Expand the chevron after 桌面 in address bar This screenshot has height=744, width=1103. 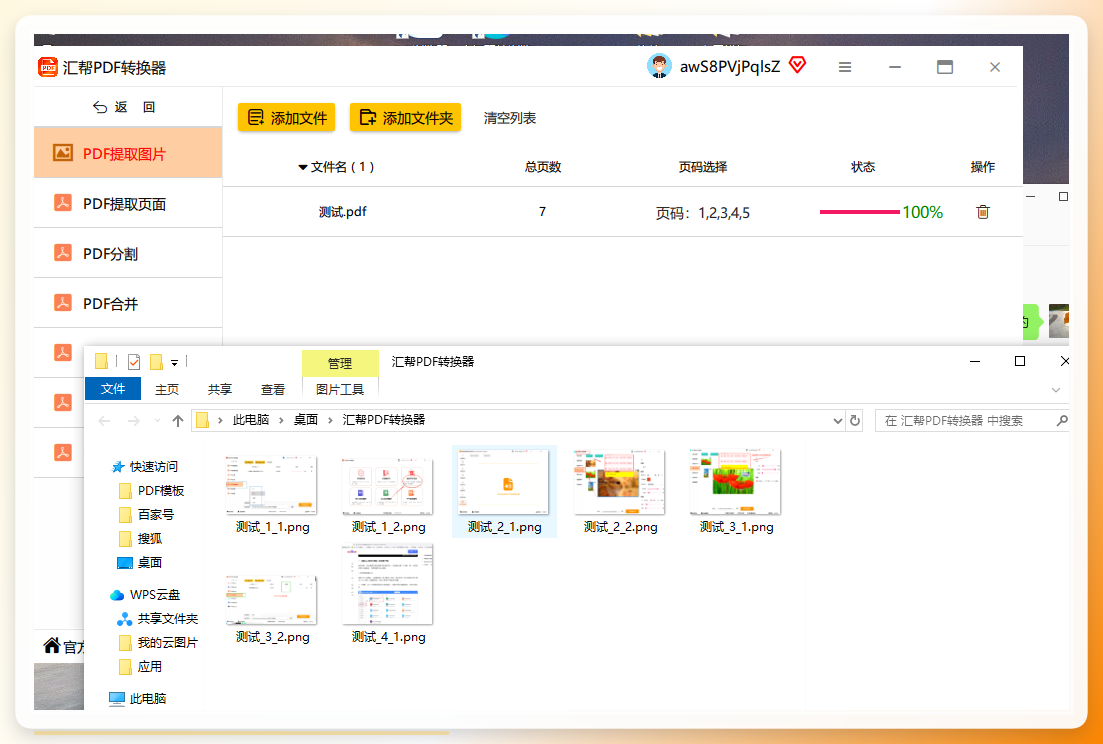click(331, 420)
